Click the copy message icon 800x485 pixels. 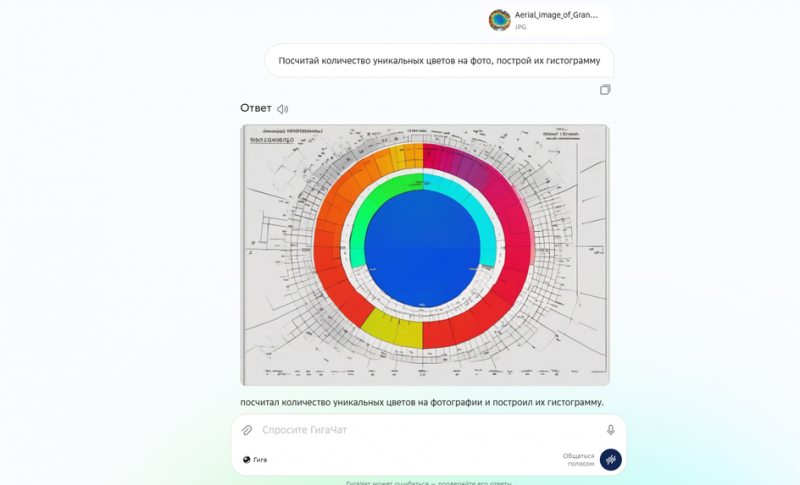605,90
